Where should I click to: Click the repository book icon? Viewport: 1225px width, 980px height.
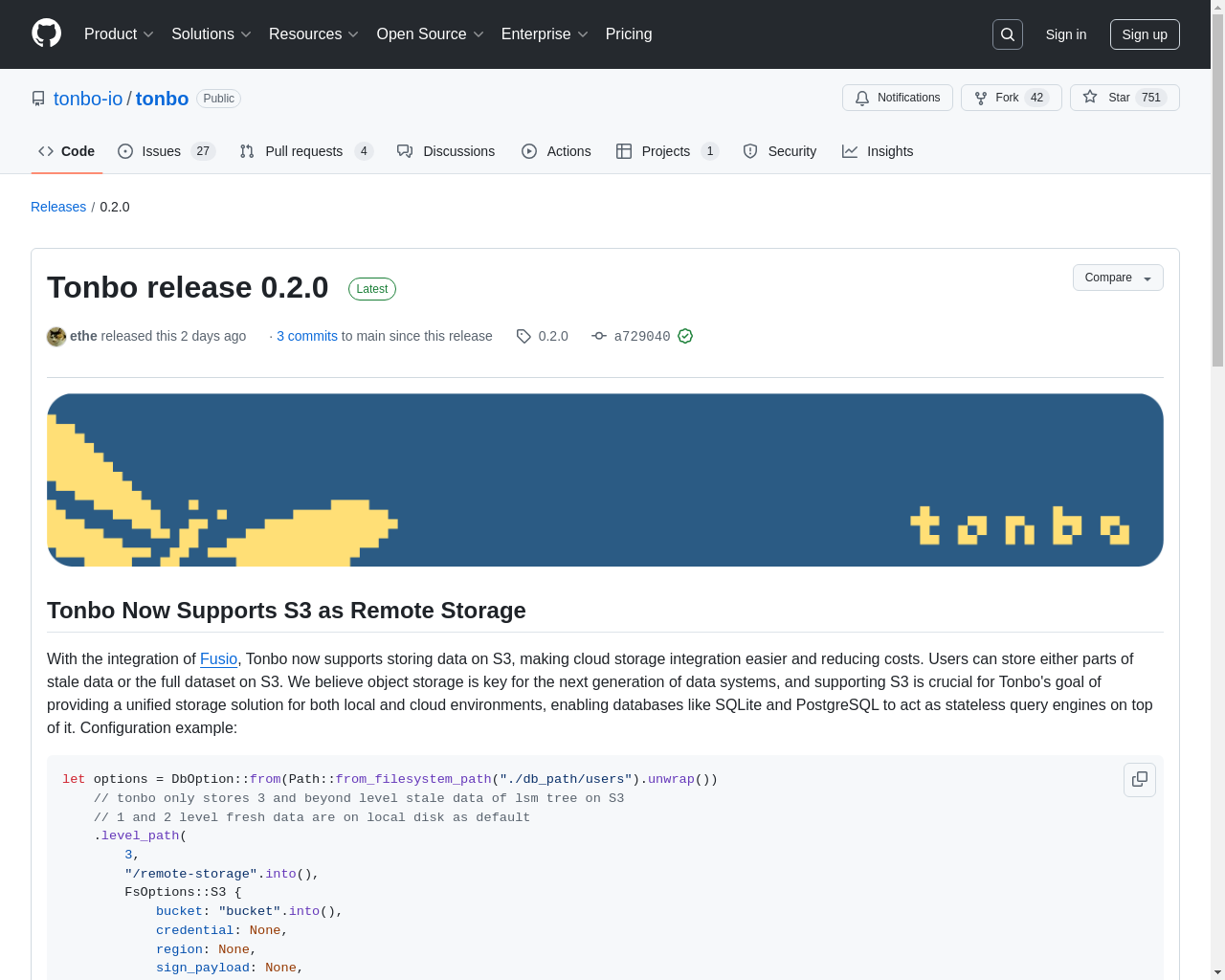click(x=38, y=99)
